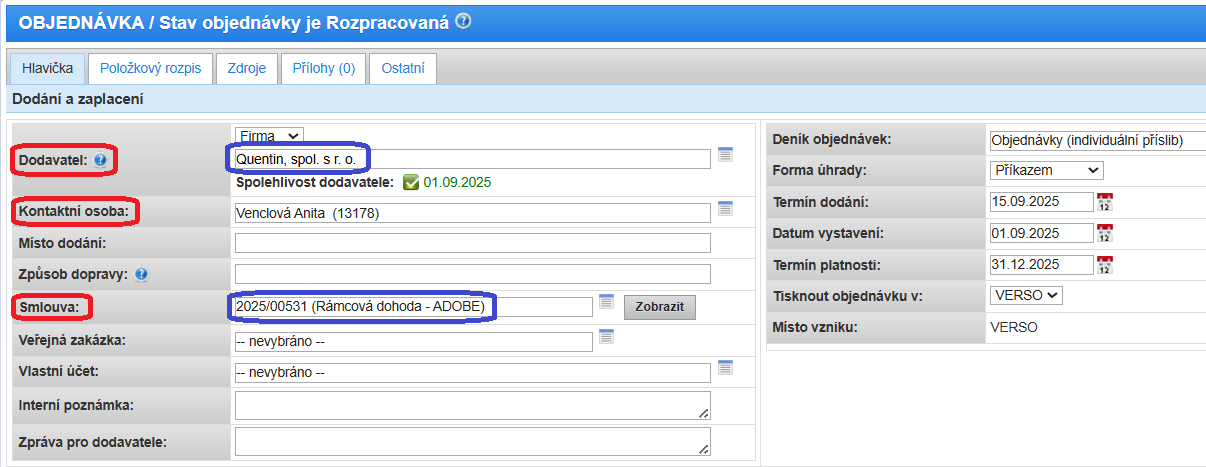Click the info icon beside Dodavatel label

[100, 159]
